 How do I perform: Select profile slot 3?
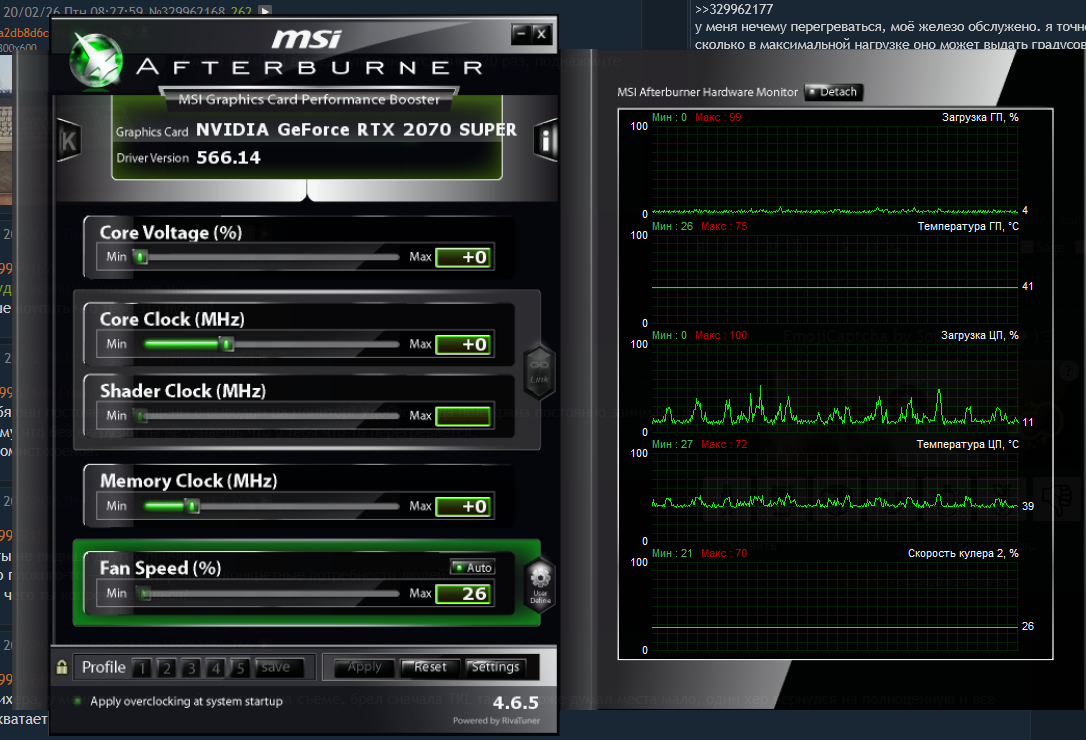click(190, 668)
